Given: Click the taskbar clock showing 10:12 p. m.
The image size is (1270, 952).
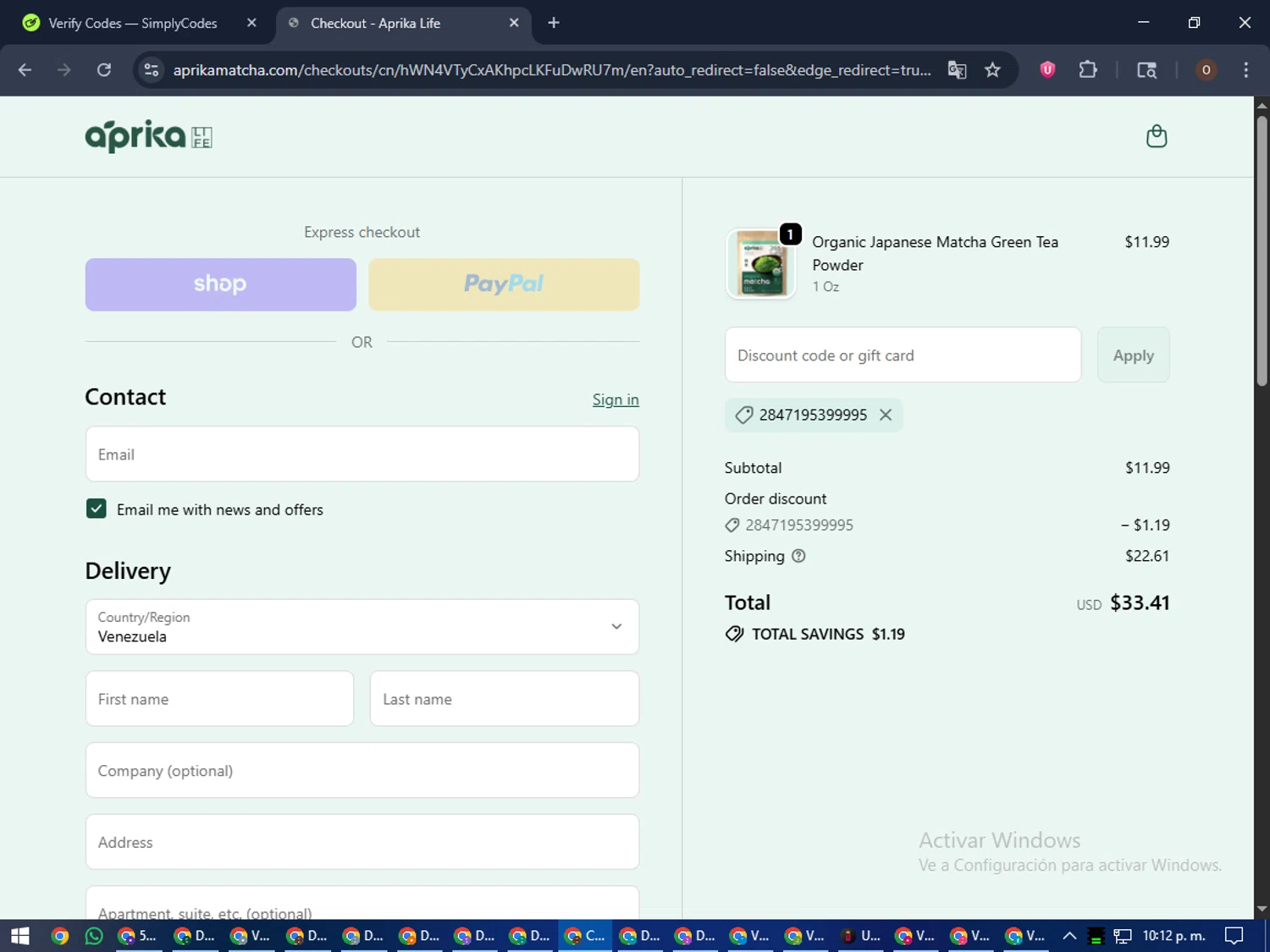Looking at the screenshot, I should [x=1173, y=936].
